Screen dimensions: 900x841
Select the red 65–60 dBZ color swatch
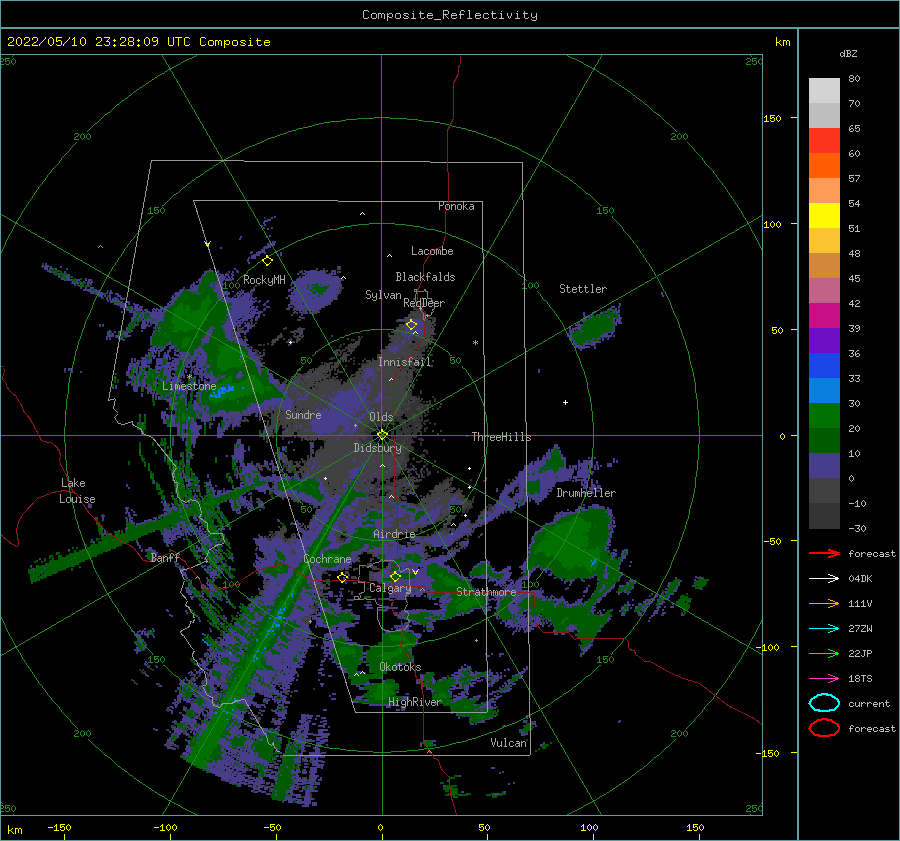tap(824, 141)
